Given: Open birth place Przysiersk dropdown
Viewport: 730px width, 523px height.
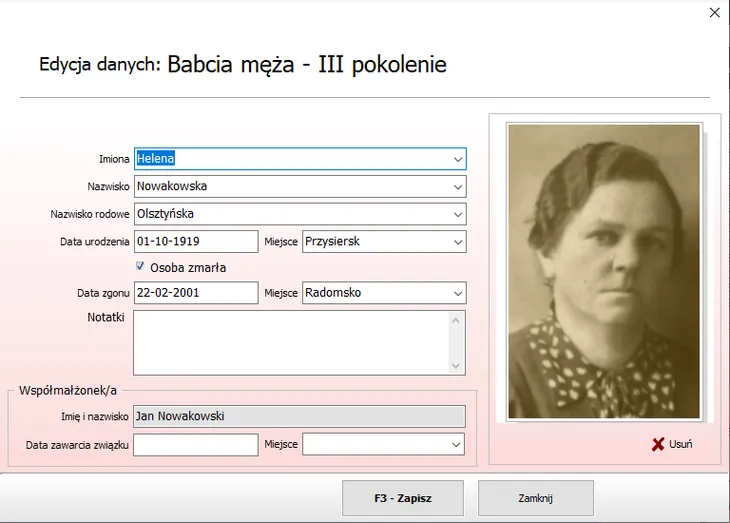Looking at the screenshot, I should point(458,242).
